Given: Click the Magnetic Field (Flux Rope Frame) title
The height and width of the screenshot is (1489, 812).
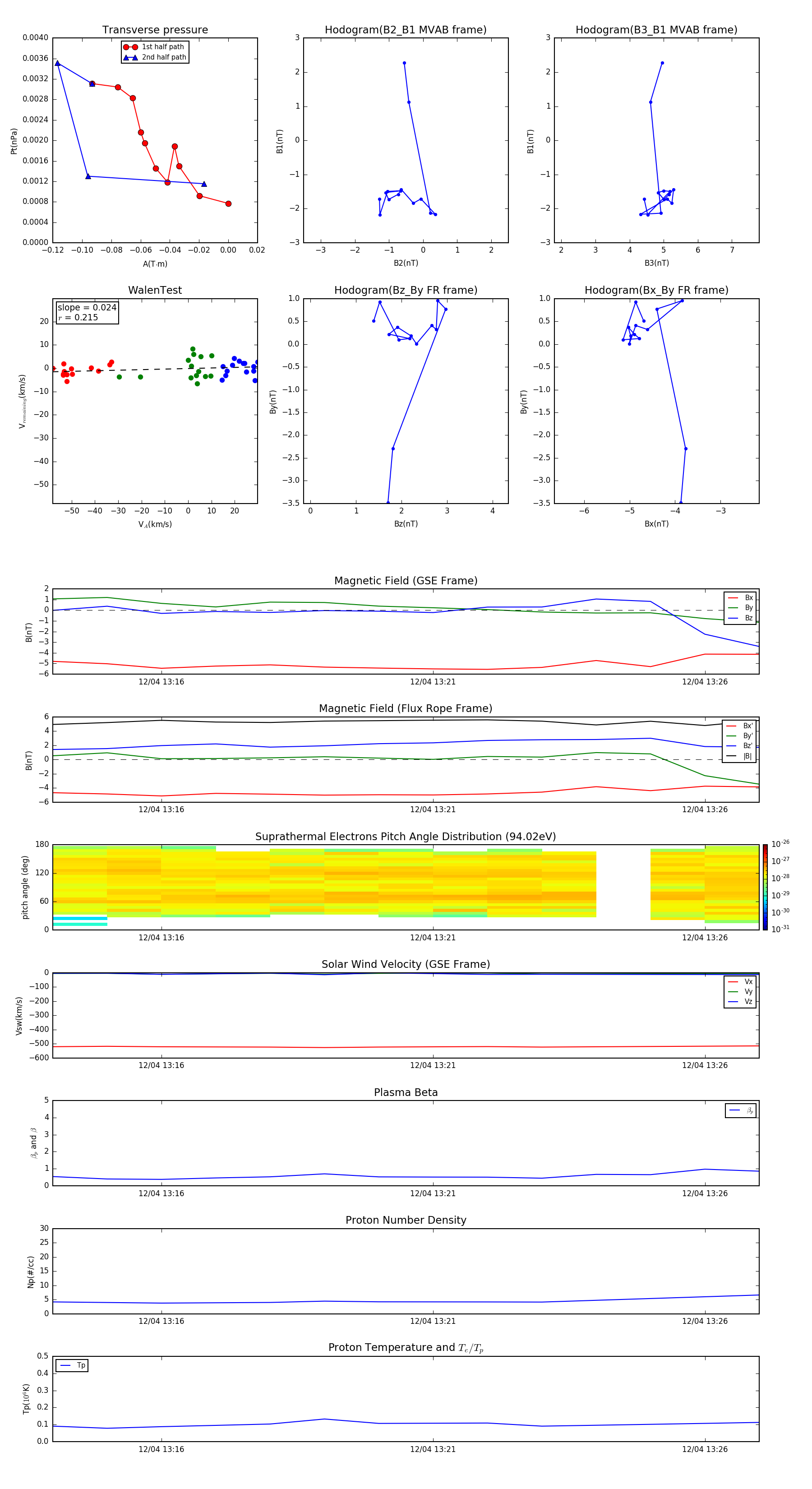Looking at the screenshot, I should [406, 709].
